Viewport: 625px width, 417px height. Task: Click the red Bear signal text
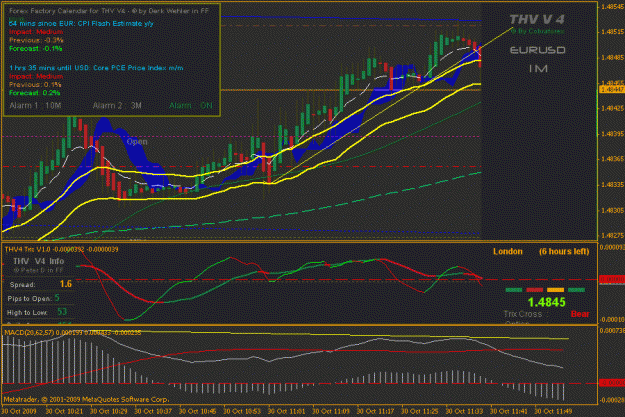coord(580,314)
